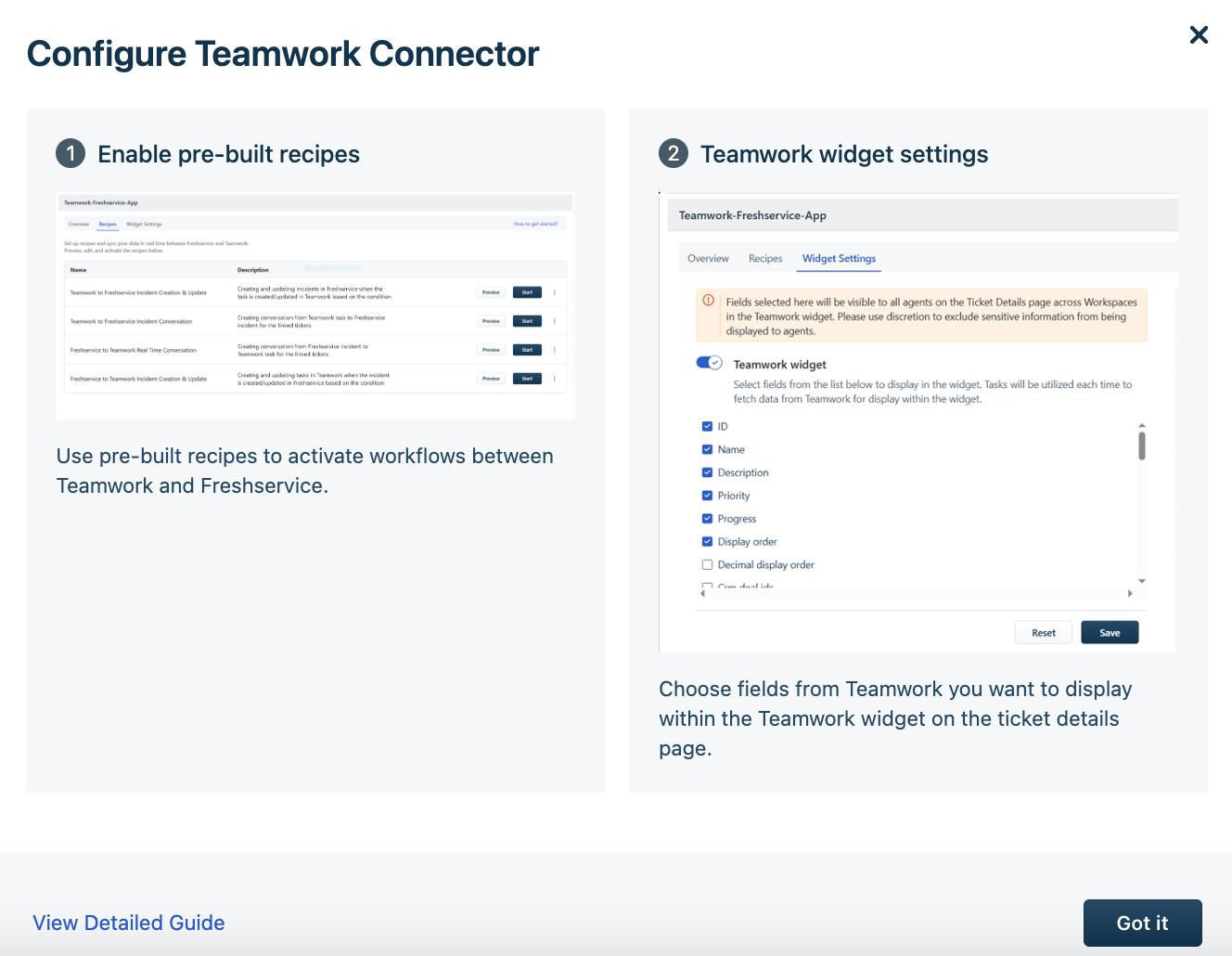Screen dimensions: 1232x956
Task: Preview the Freshservice to Teamwork Real Time Conversation recipe
Action: coord(491,350)
